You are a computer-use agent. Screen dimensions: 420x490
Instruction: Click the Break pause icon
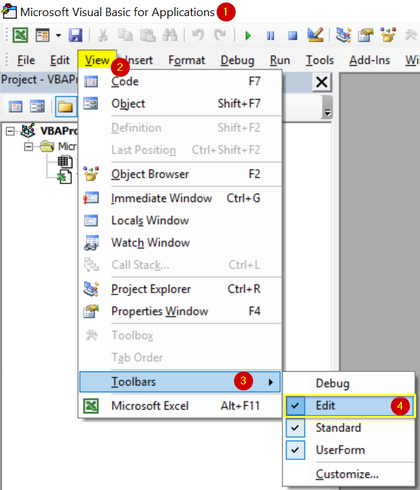(x=270, y=35)
